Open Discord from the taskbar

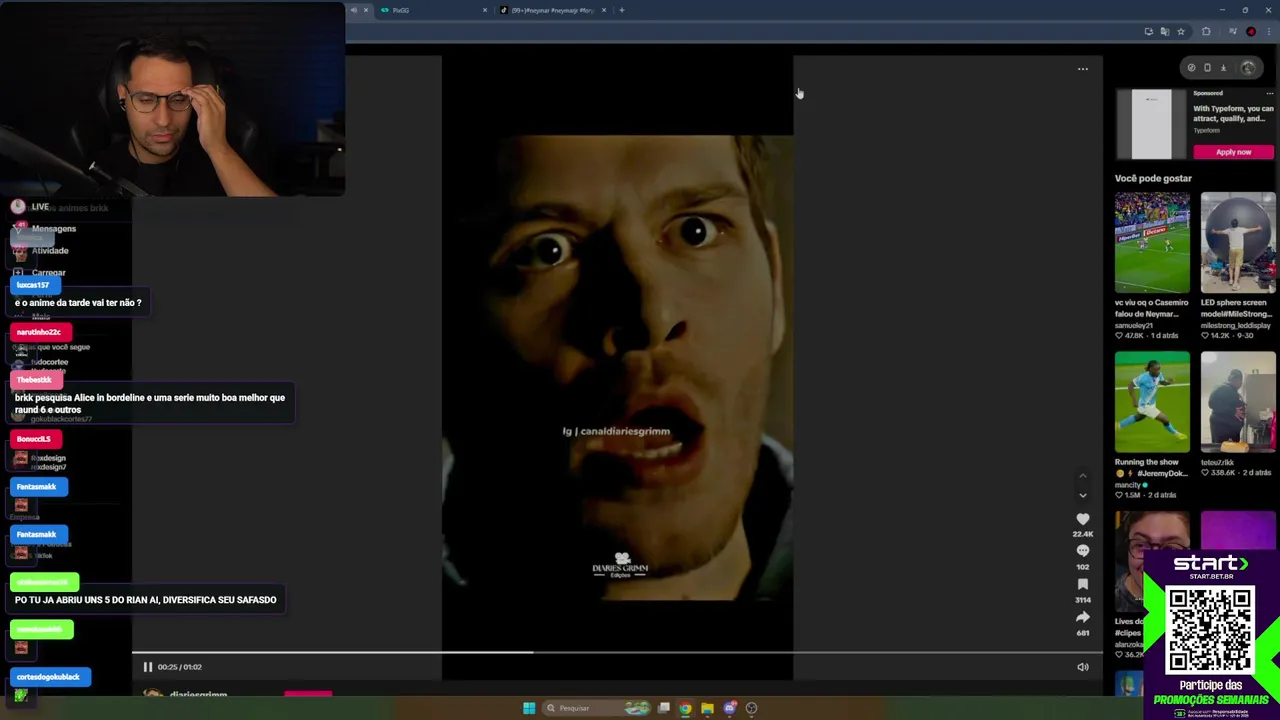pos(729,708)
